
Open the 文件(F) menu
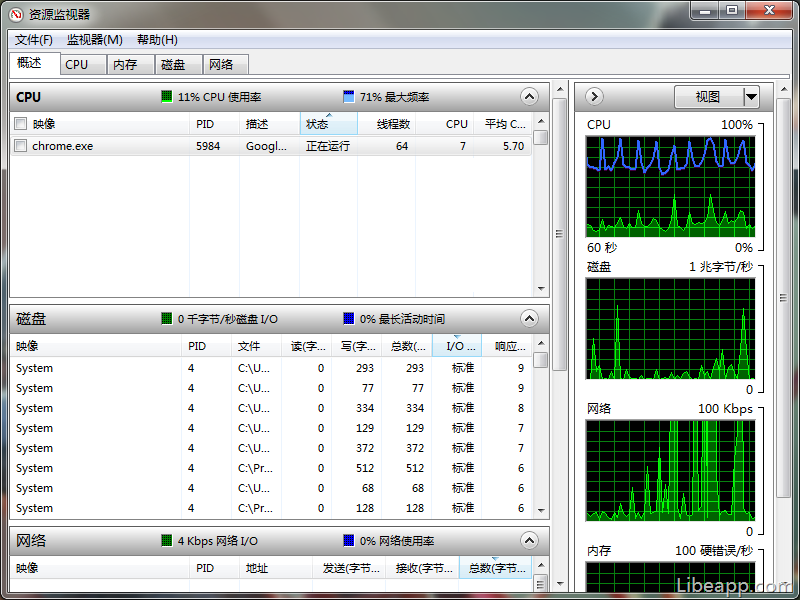[34, 40]
